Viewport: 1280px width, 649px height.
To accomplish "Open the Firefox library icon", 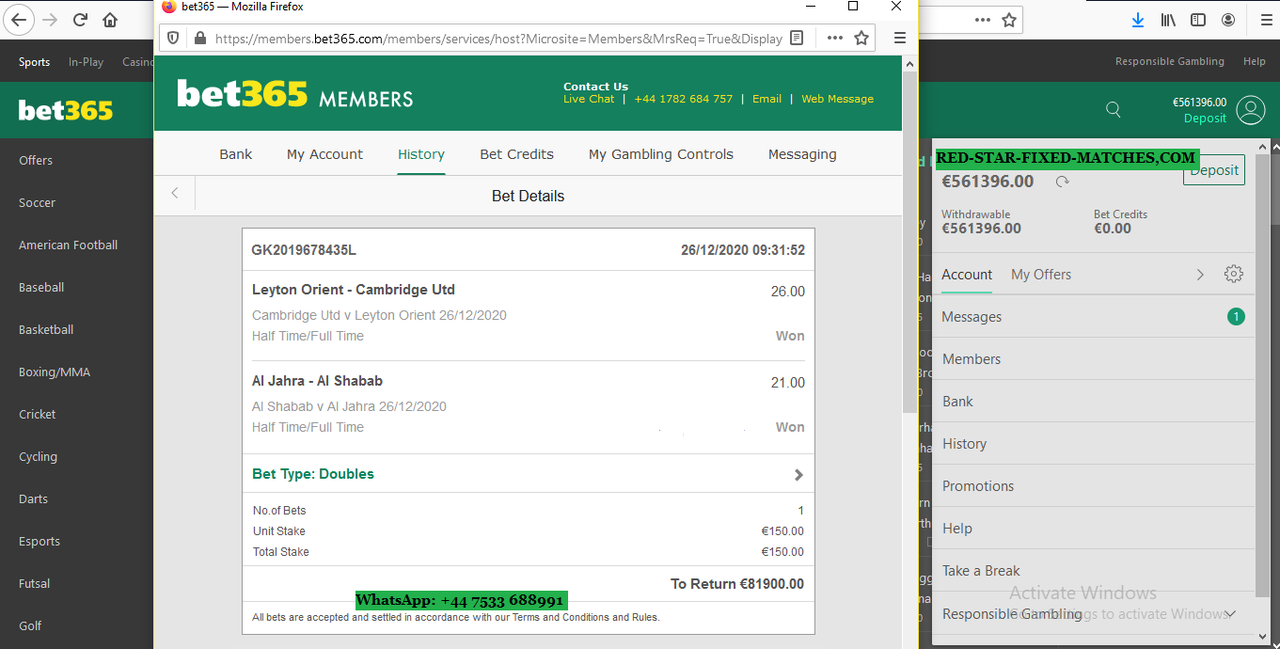I will (1168, 19).
